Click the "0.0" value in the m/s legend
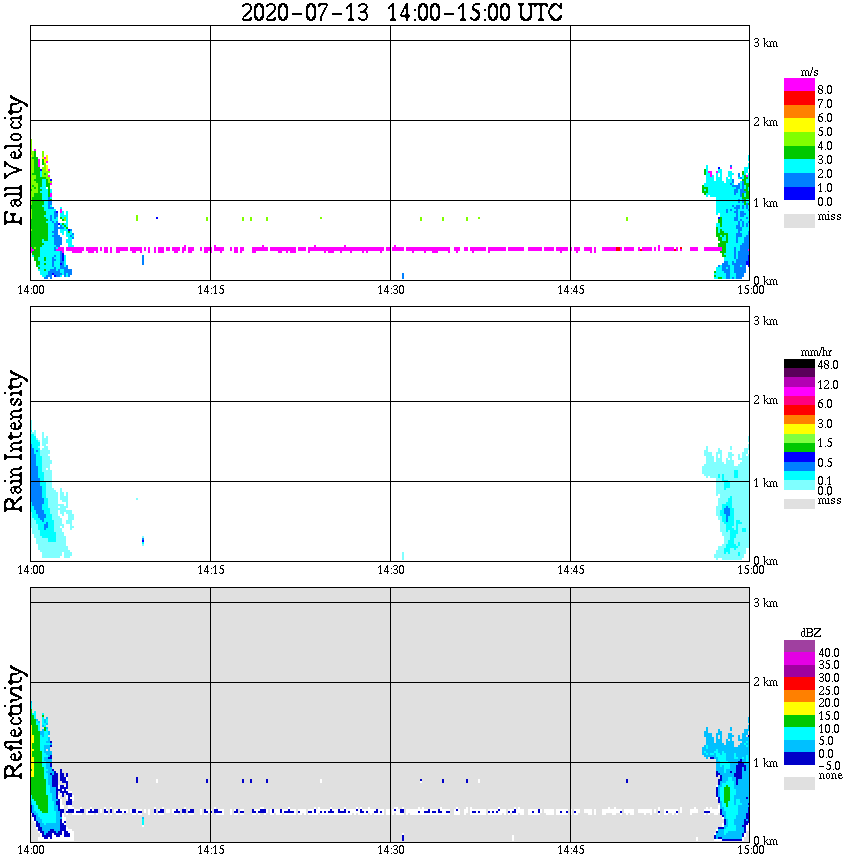Screen dimensions: 850x868 click(x=825, y=202)
